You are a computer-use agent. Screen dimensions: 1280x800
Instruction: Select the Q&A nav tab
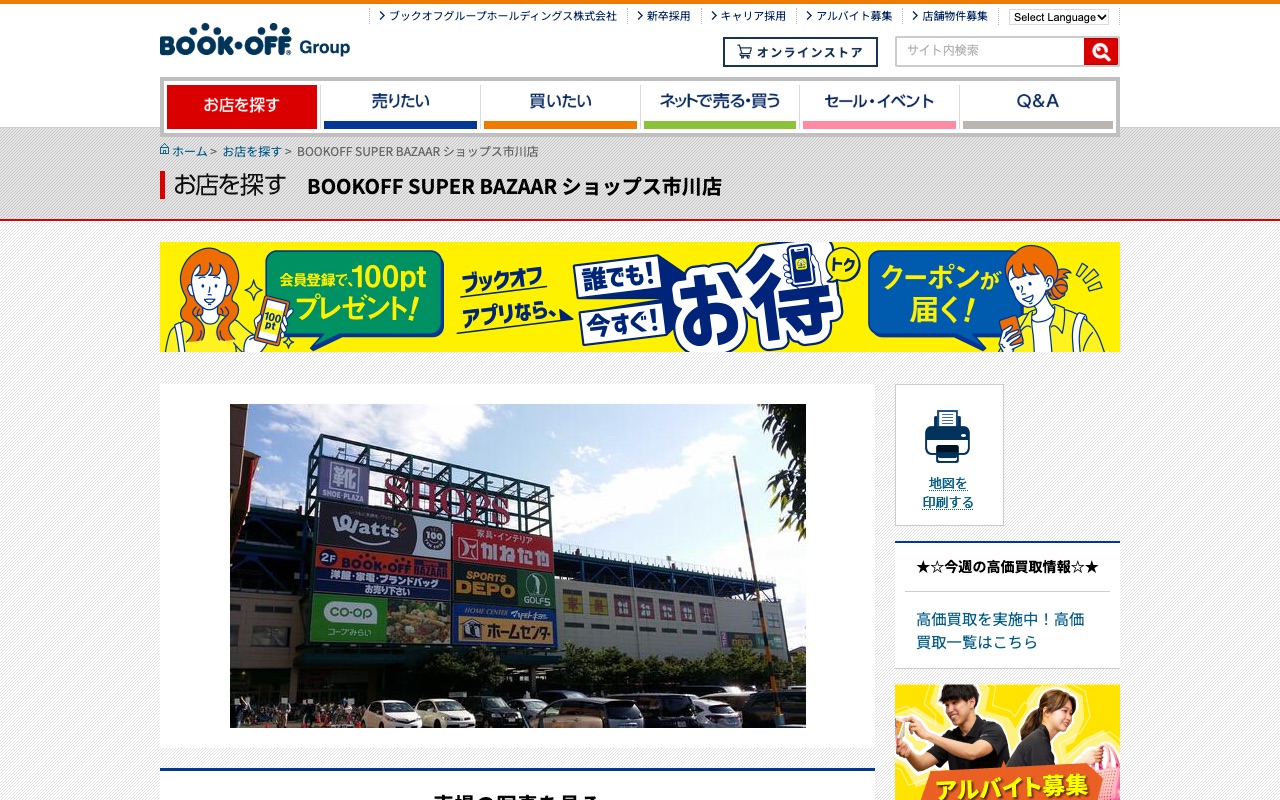click(x=1038, y=106)
